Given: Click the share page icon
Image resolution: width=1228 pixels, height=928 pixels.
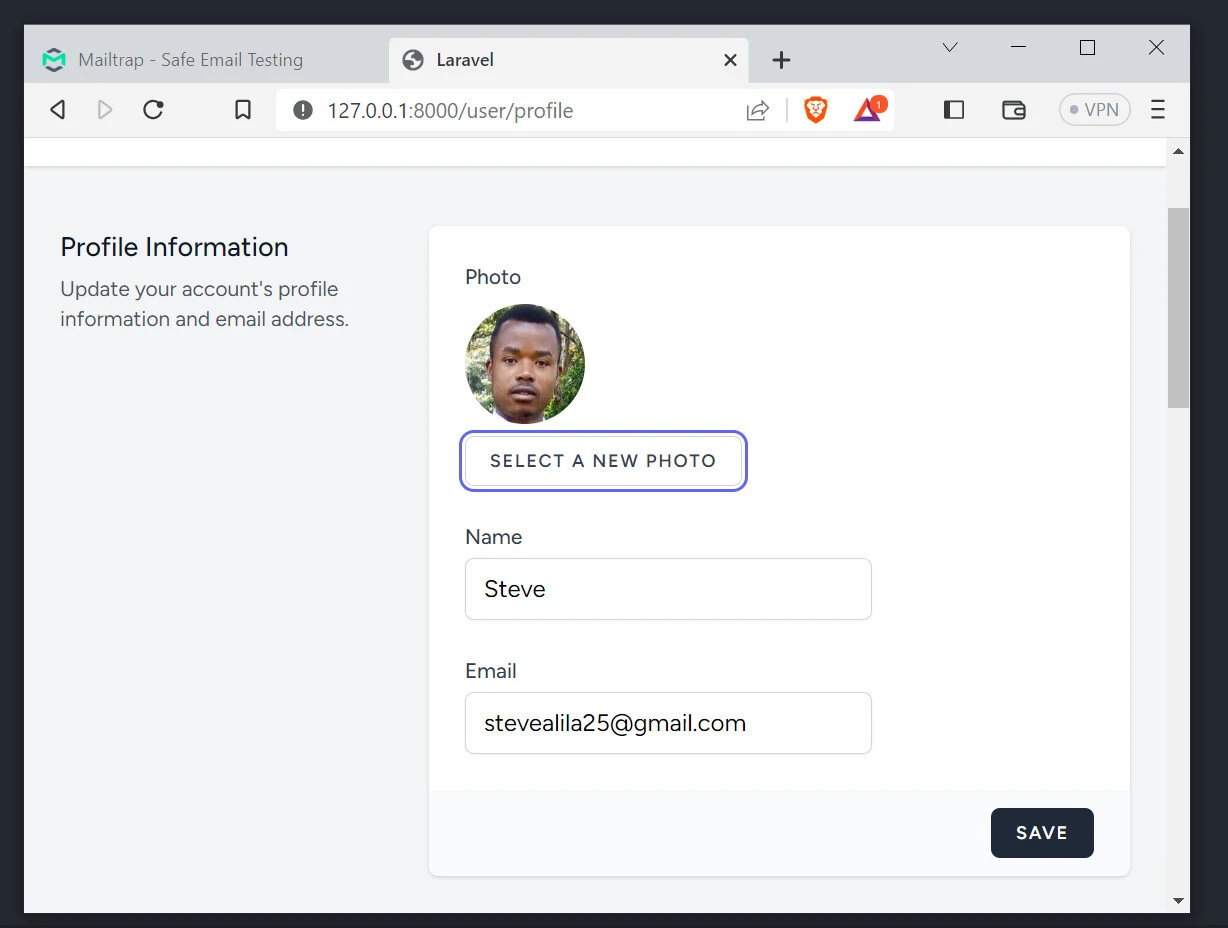Looking at the screenshot, I should (x=757, y=111).
